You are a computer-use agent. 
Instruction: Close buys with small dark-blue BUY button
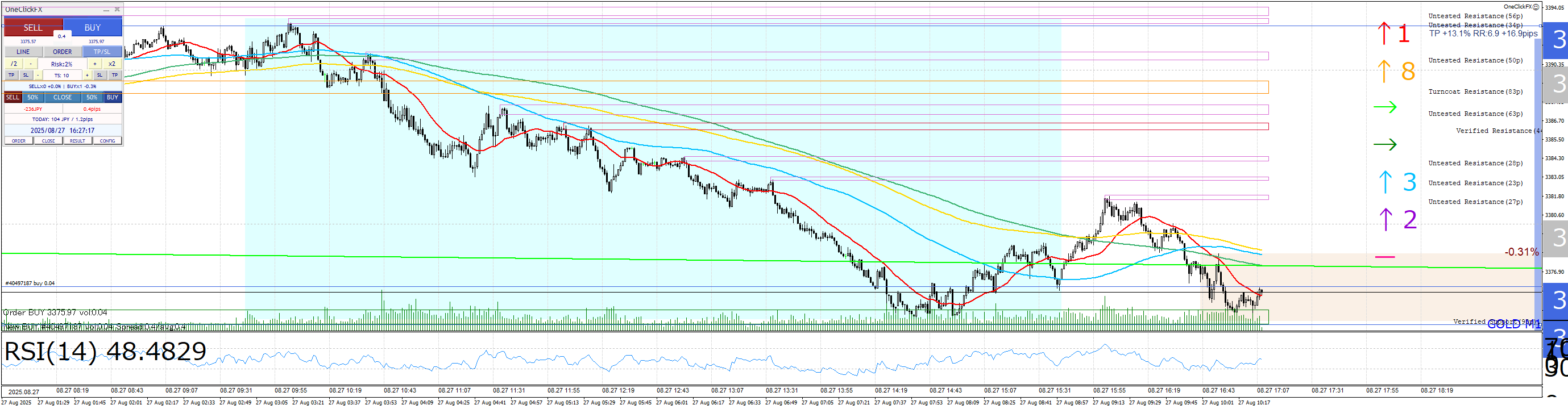coord(113,97)
